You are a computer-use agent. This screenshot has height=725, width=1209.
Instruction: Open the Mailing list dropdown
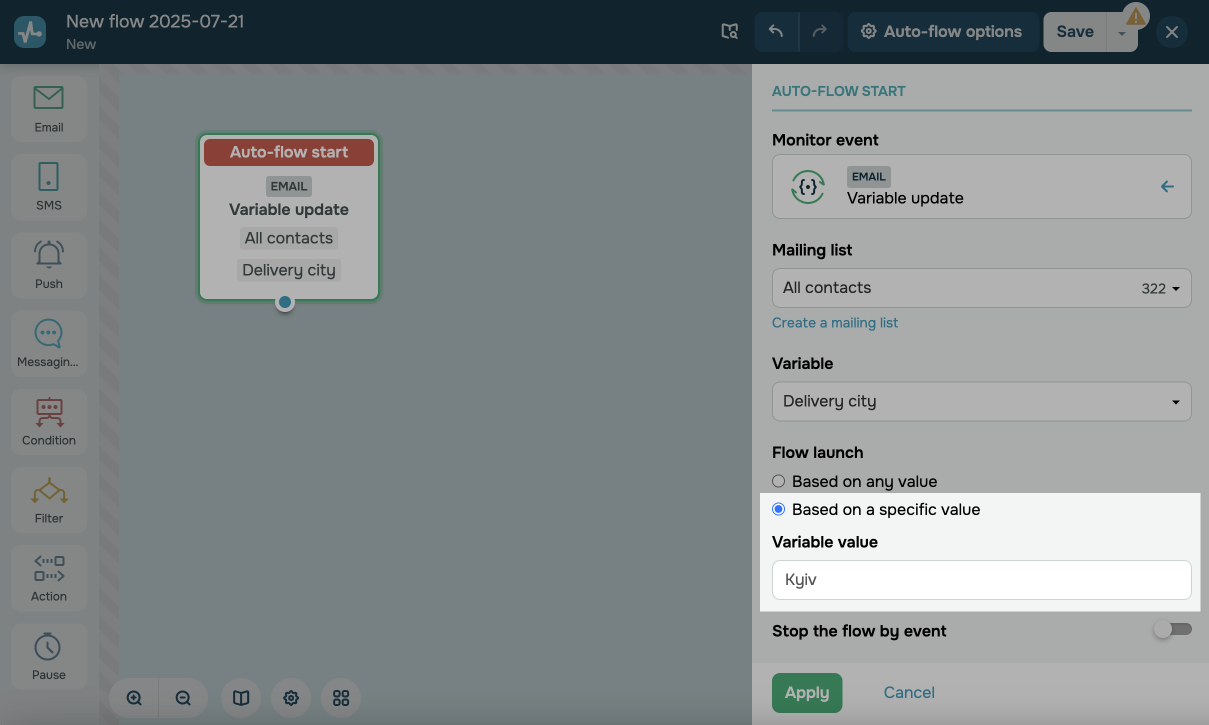981,288
